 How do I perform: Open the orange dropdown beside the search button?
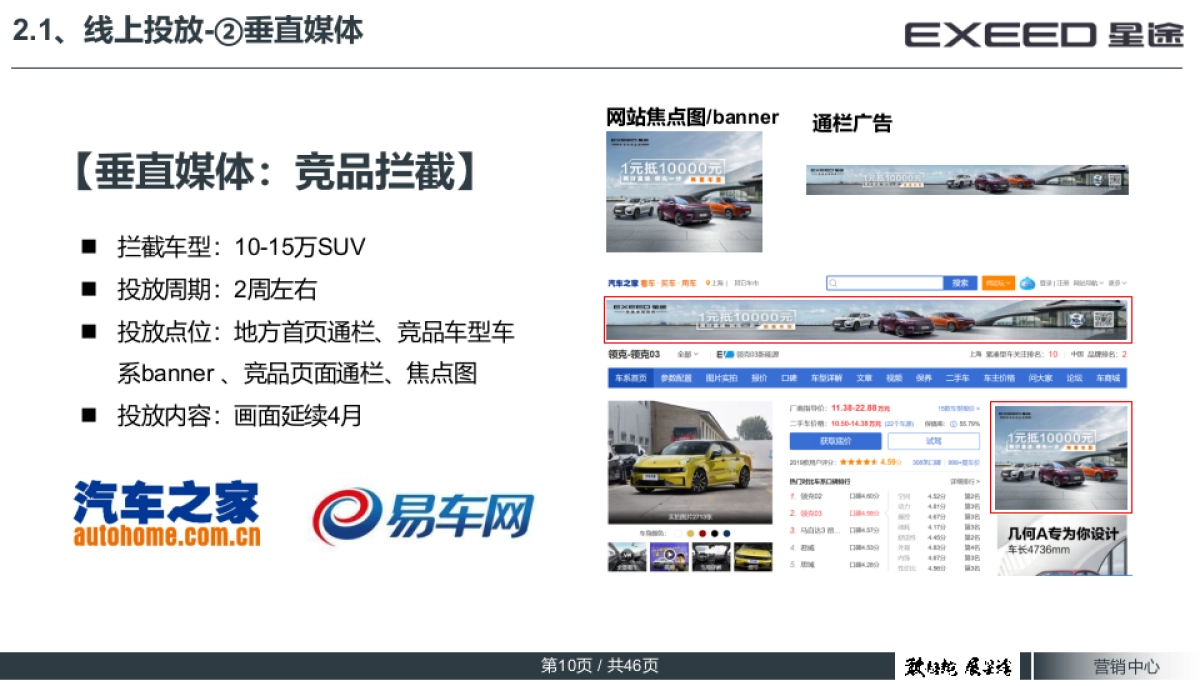[998, 283]
